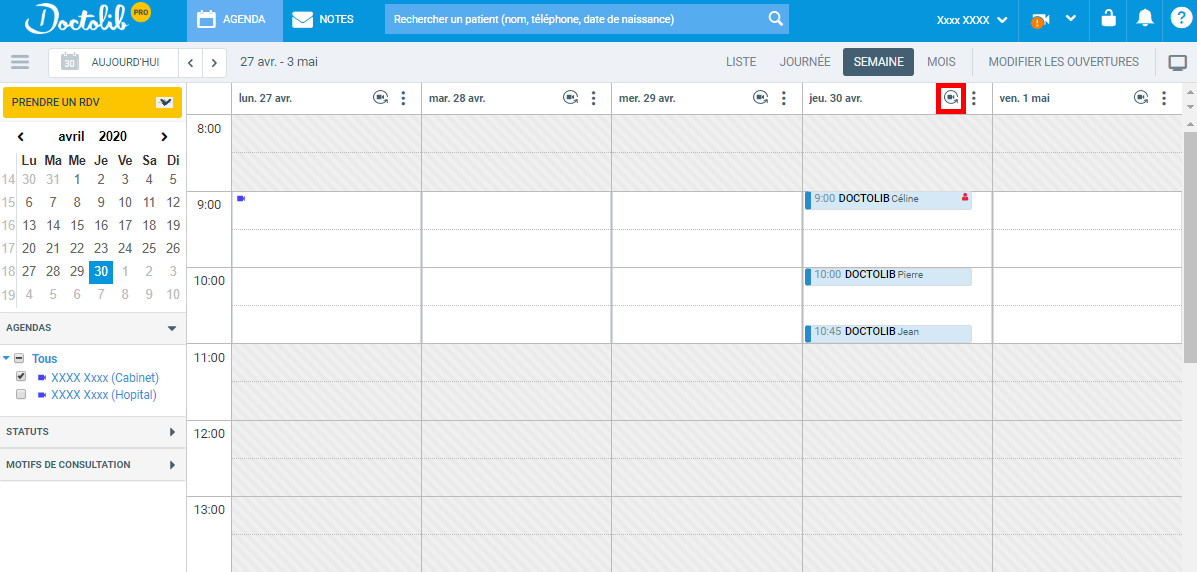
Task: Click the lock icon in top bar
Action: (1108, 19)
